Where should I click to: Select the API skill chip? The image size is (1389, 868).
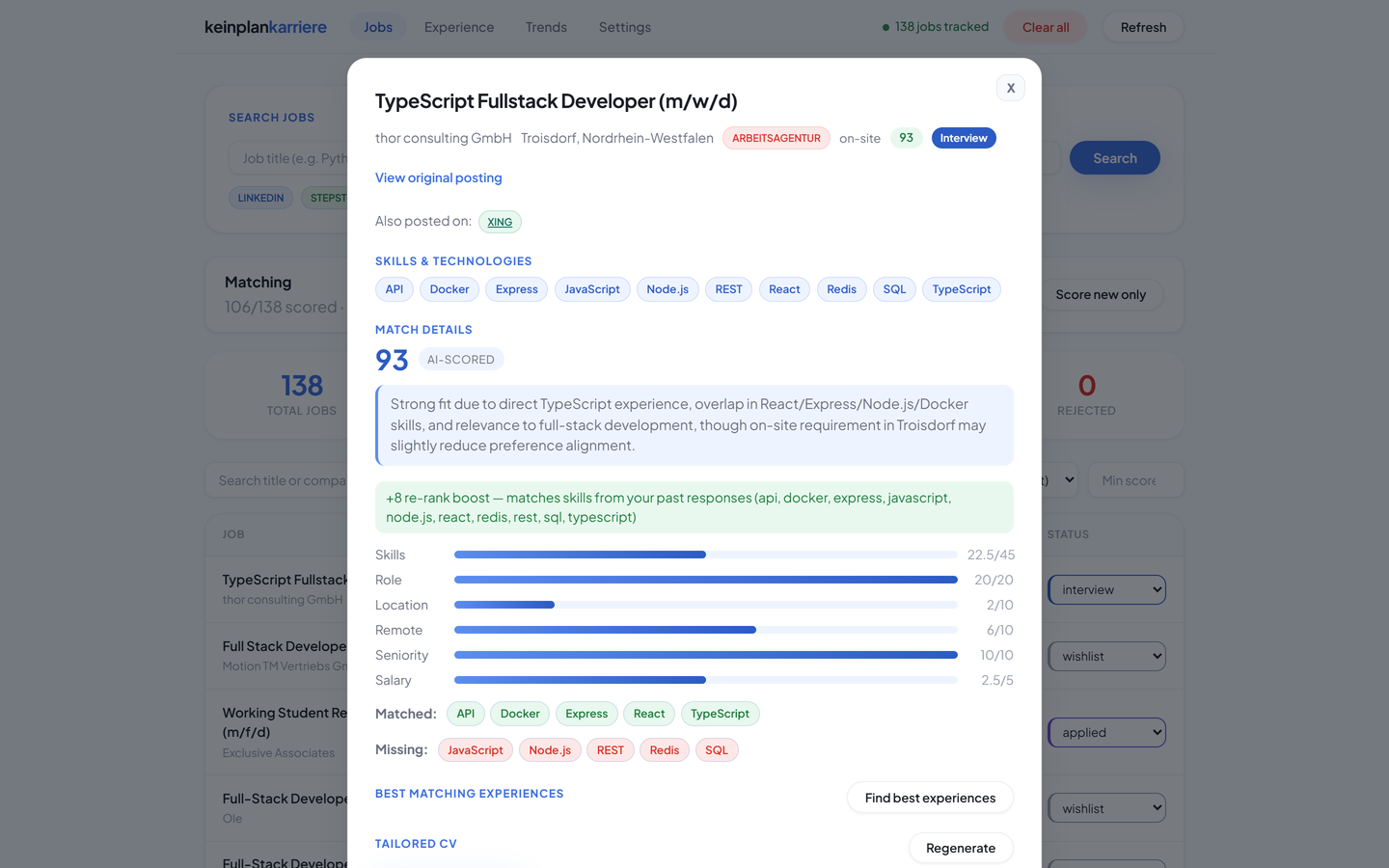[x=395, y=289]
